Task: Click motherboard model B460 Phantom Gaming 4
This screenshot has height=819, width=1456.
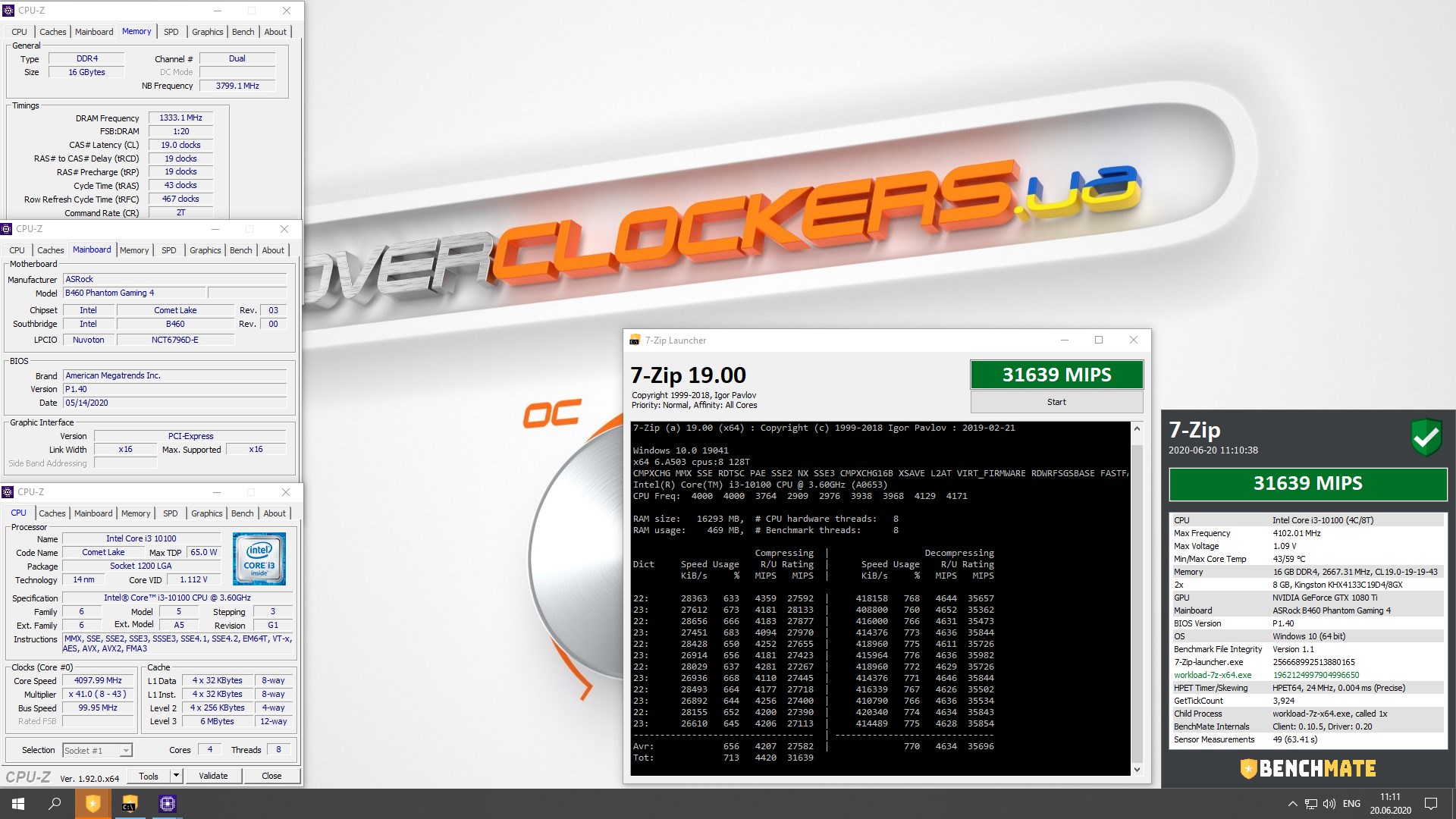Action: [134, 293]
